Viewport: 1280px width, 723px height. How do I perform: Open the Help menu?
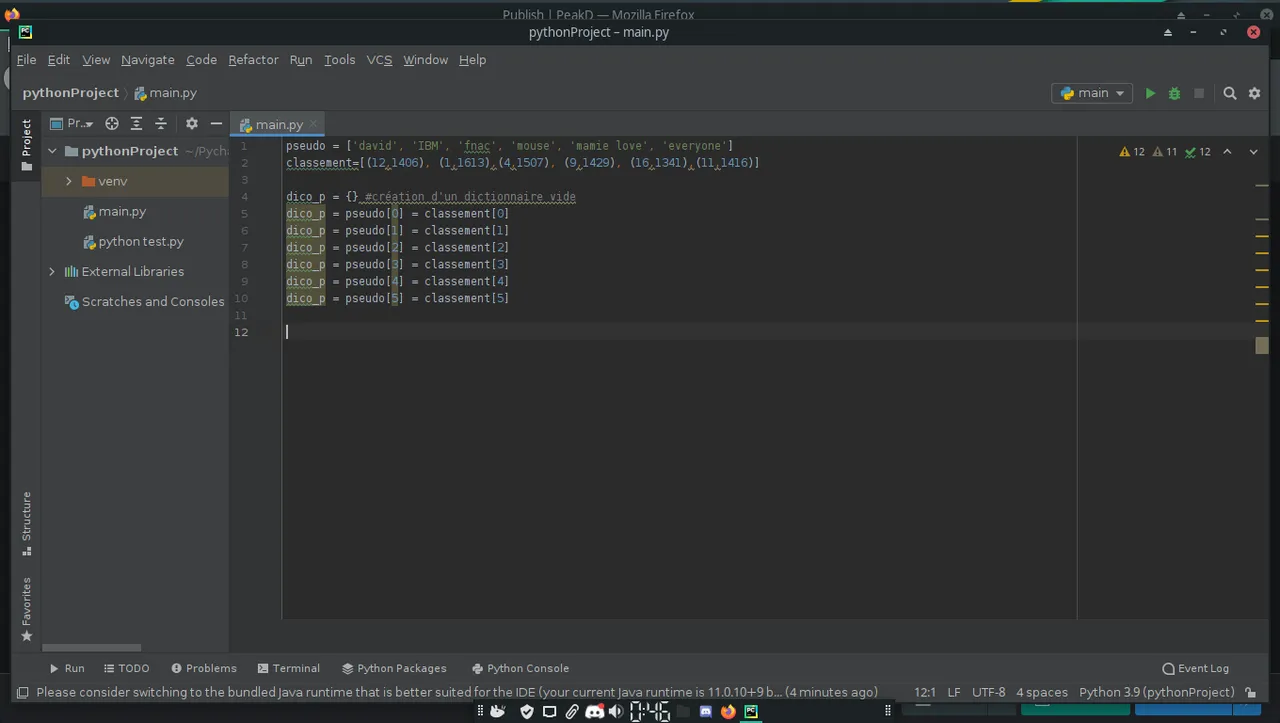pyautogui.click(x=472, y=60)
